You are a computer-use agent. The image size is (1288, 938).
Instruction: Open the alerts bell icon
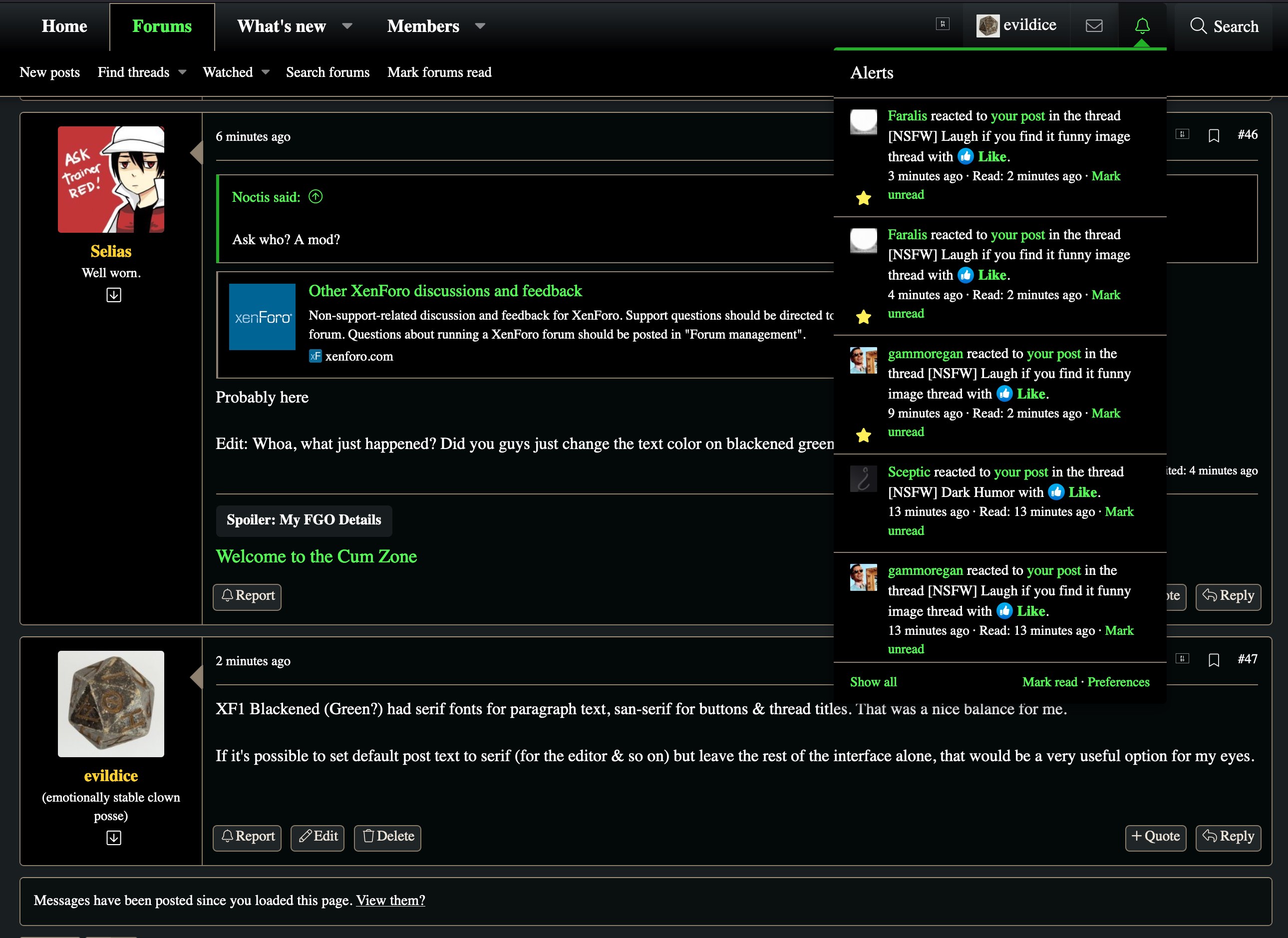(x=1142, y=26)
